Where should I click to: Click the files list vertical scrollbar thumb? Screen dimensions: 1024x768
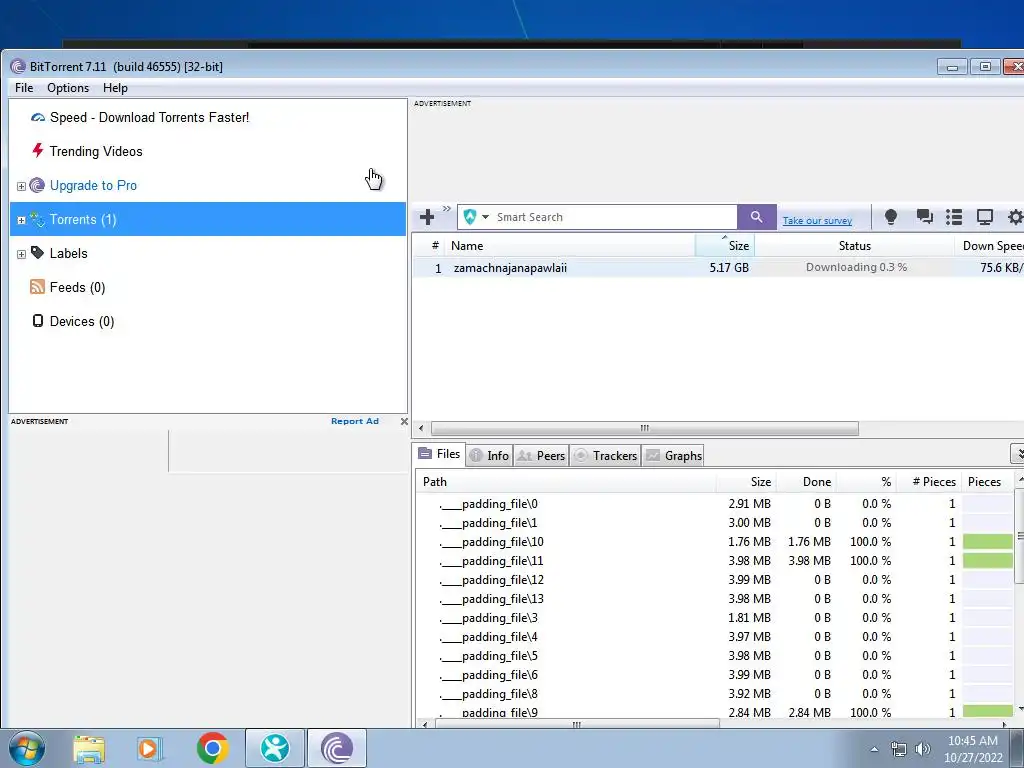point(1019,536)
